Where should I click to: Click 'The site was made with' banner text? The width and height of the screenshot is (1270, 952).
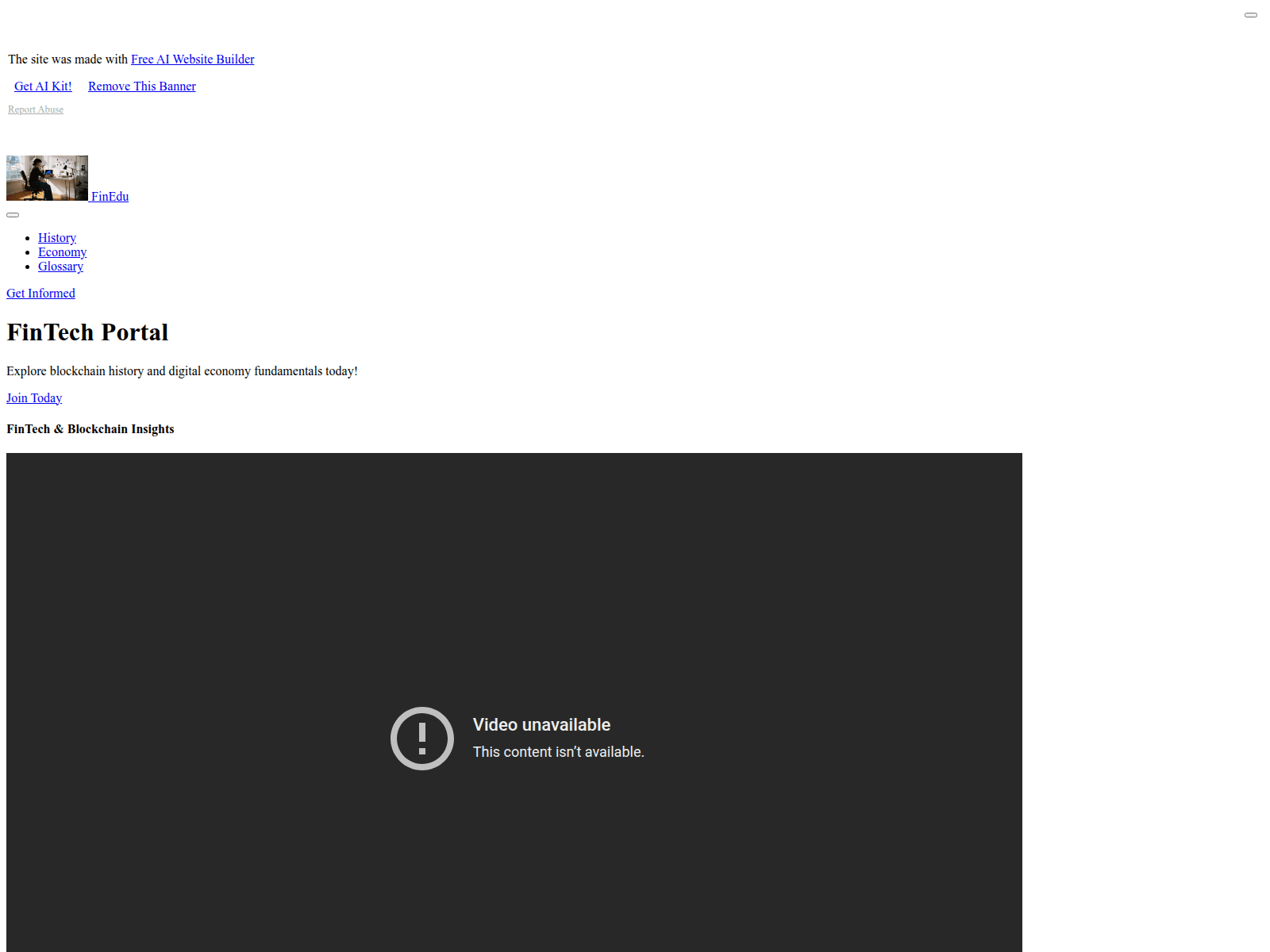pos(67,59)
